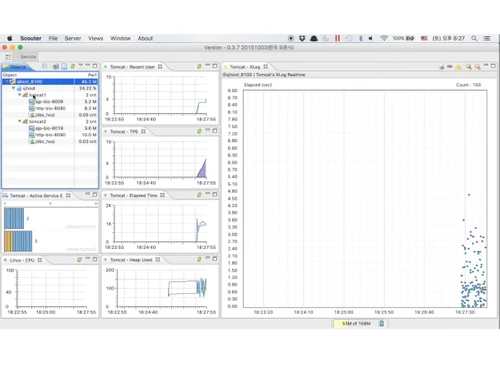Click the yellow warning icon in XLog toolbar
Screen dimensions: 500x375
point(459,67)
